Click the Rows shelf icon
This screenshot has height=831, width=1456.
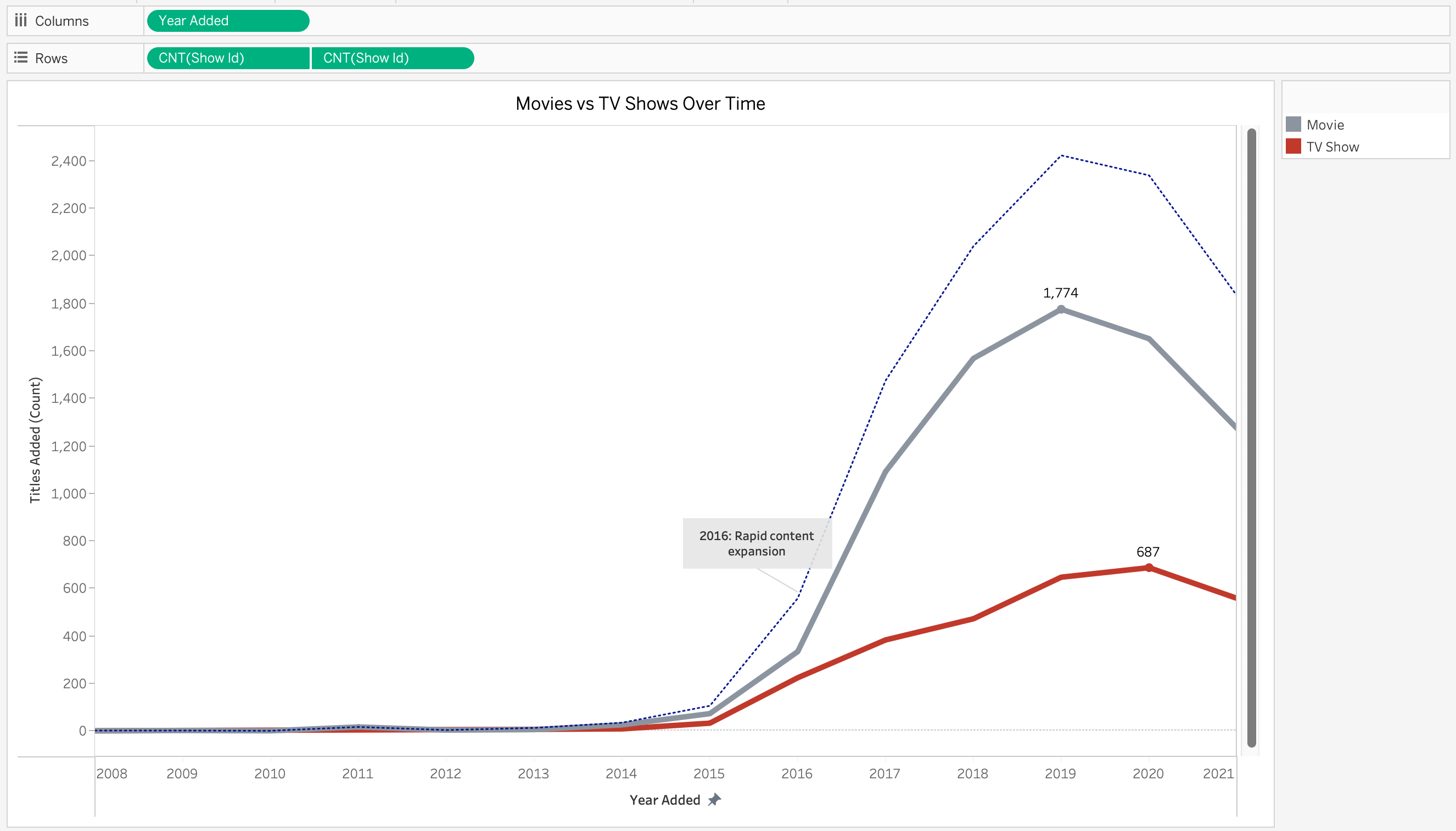[21, 58]
